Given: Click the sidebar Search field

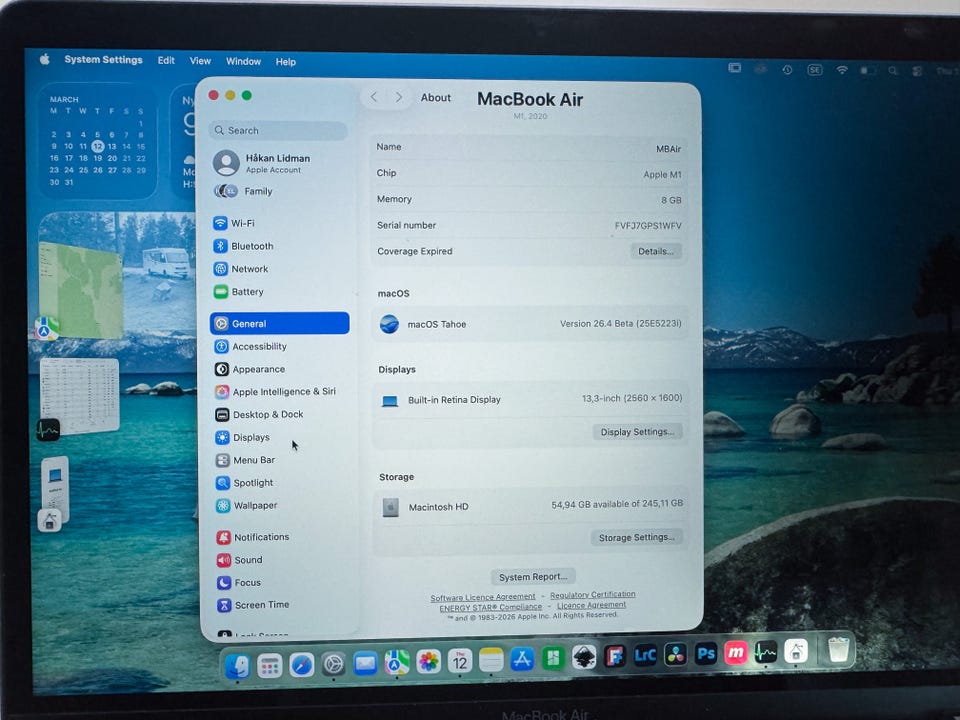Looking at the screenshot, I should pos(279,130).
